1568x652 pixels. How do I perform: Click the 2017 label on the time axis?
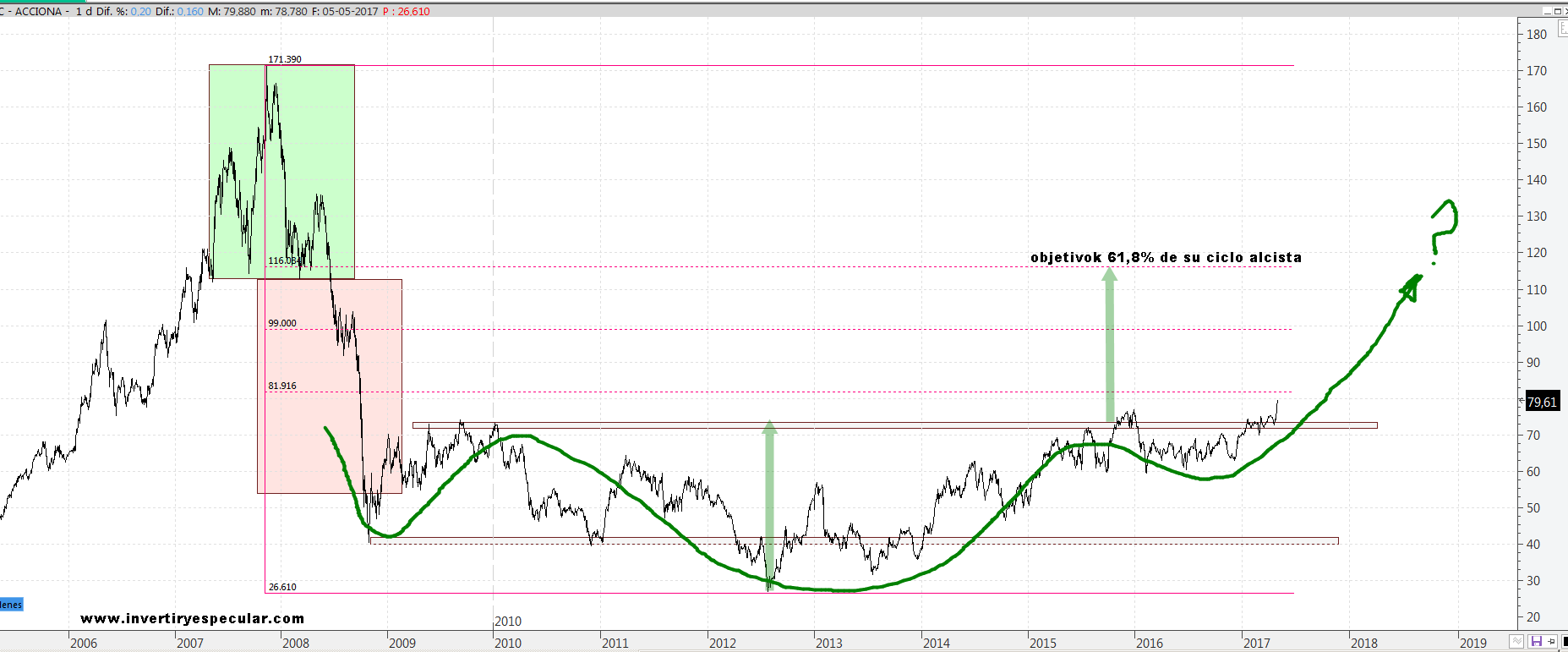click(x=1256, y=643)
